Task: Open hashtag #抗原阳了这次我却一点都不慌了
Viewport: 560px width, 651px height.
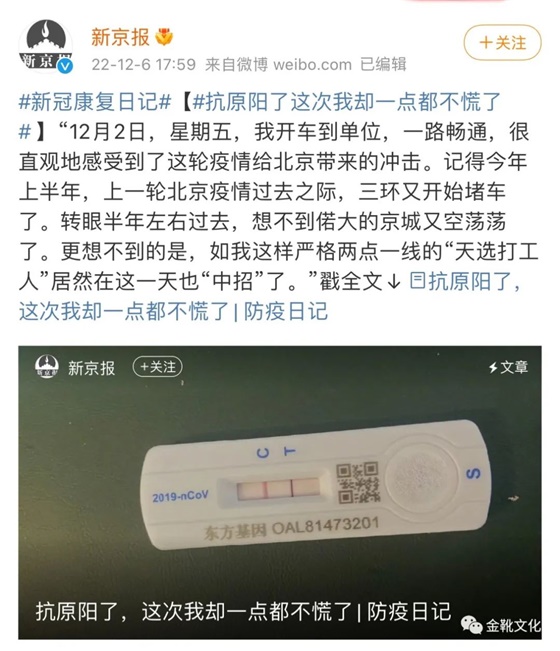Action: click(x=260, y=117)
